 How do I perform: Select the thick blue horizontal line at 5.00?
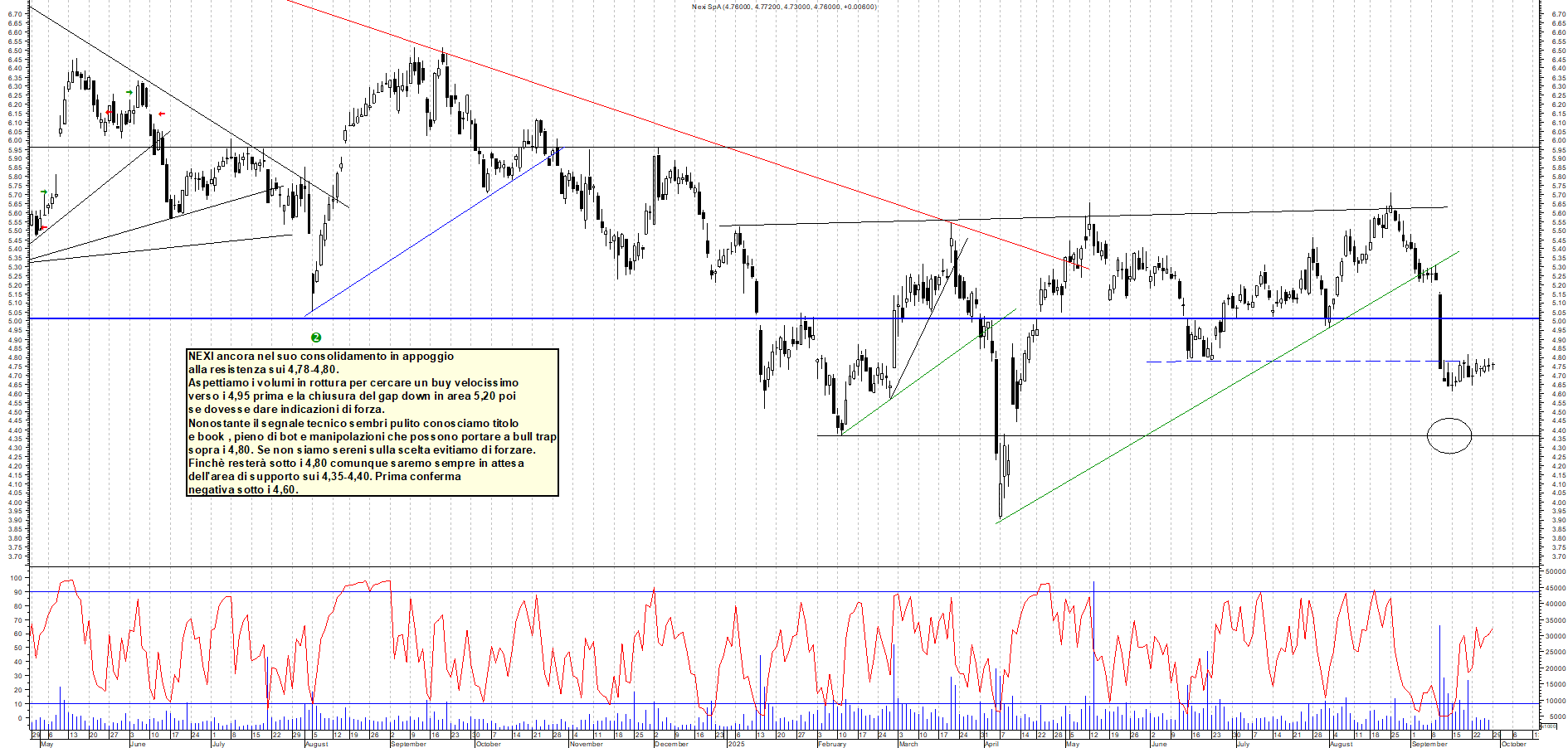tap(581, 318)
